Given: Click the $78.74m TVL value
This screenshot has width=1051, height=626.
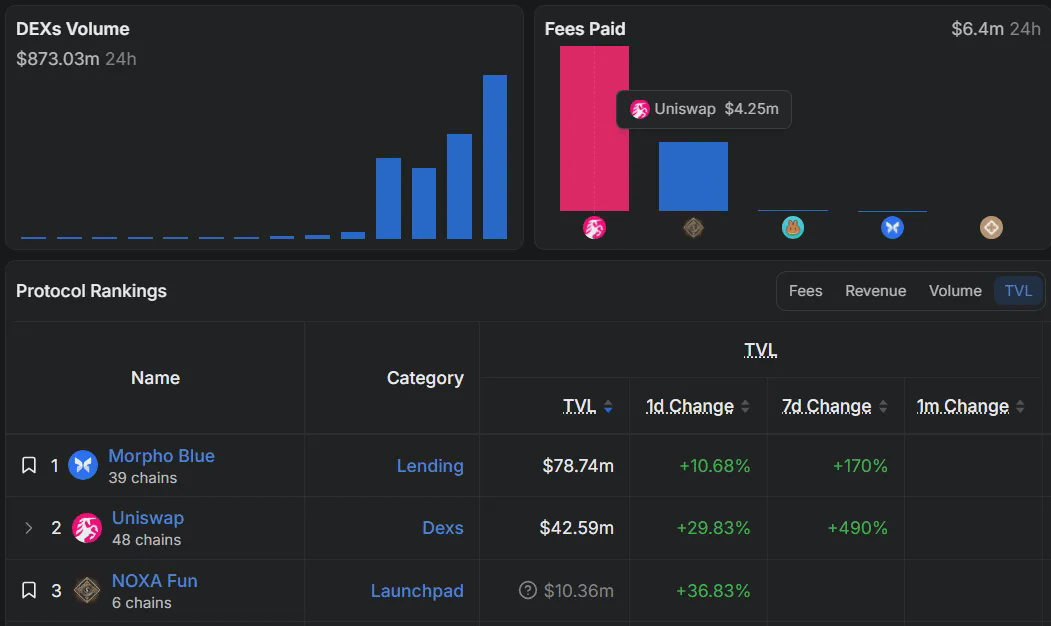Looking at the screenshot, I should [x=578, y=466].
